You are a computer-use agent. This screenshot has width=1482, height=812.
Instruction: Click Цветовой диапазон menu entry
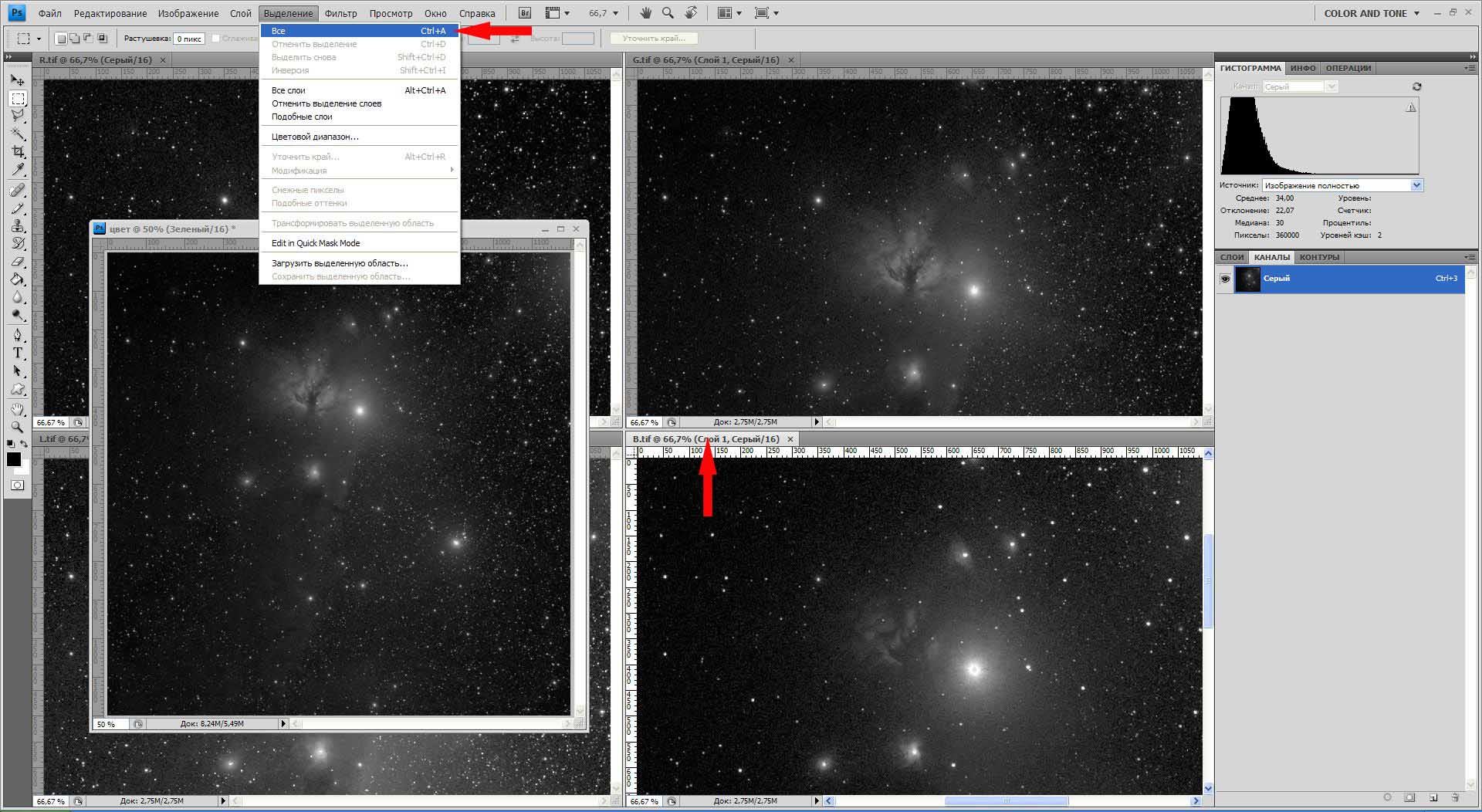(315, 137)
